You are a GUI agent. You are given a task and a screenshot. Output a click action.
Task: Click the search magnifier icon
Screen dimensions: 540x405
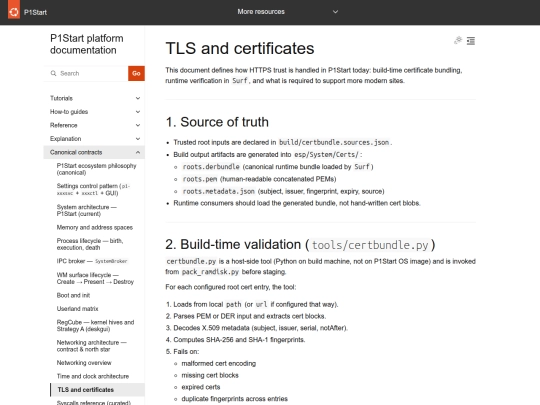[x=53, y=73]
